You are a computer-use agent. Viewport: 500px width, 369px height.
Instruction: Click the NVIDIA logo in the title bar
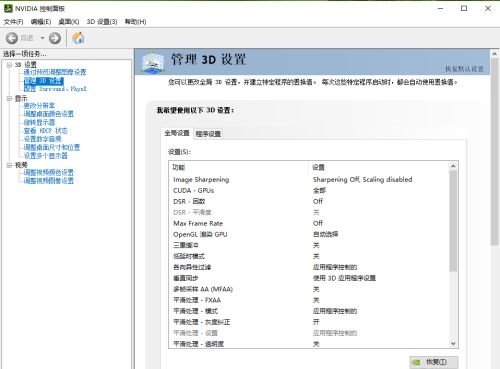8,8
